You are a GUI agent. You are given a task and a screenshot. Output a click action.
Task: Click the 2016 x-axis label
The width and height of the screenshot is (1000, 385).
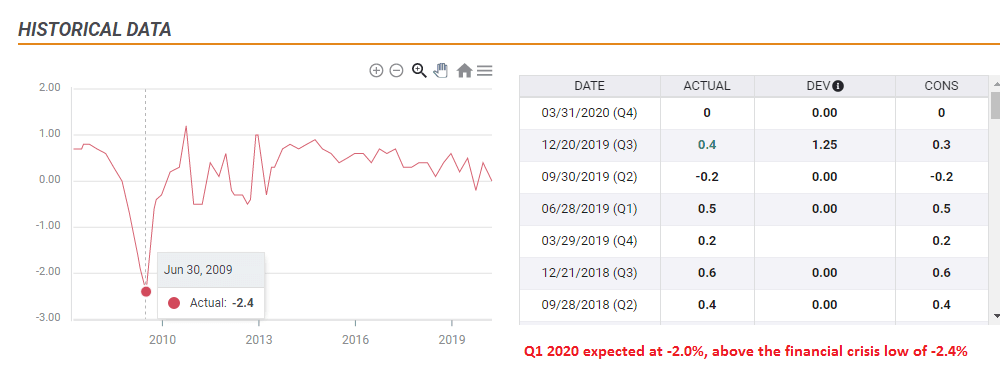[355, 340]
